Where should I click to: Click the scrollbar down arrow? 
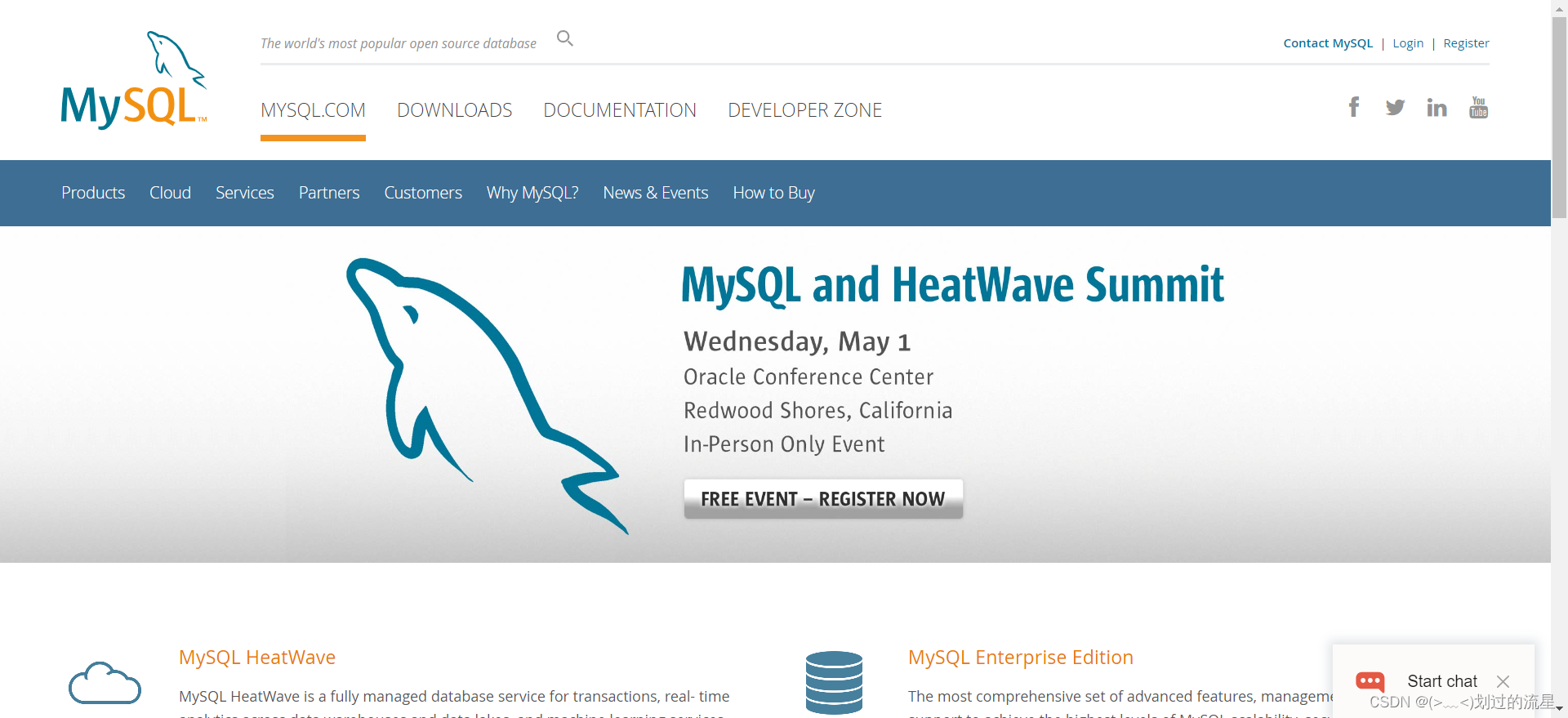(1559, 710)
